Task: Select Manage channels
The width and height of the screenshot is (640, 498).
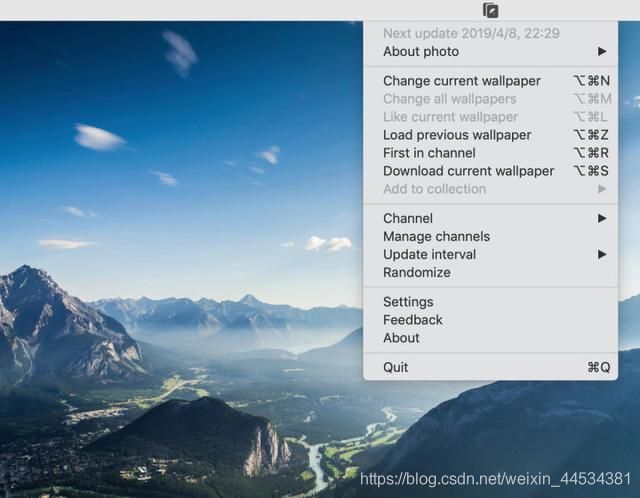Action: click(x=490, y=236)
